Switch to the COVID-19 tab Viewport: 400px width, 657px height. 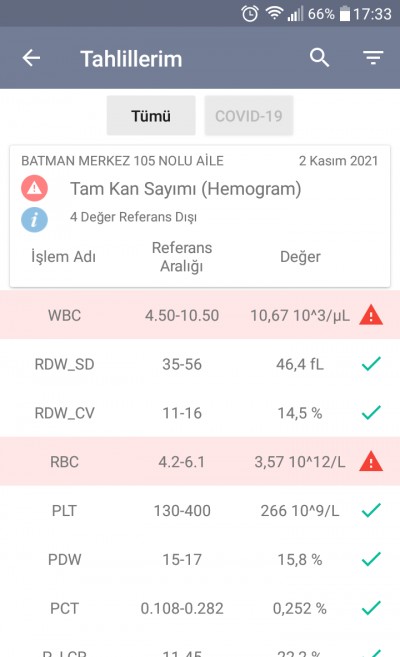point(249,116)
